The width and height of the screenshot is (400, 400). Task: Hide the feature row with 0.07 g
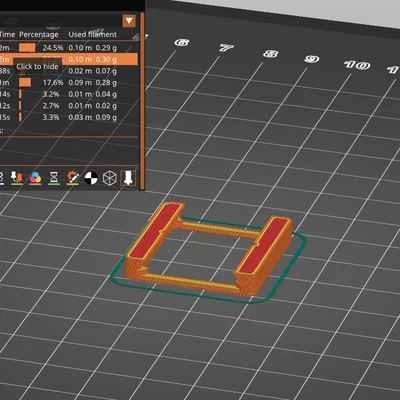click(x=69, y=71)
